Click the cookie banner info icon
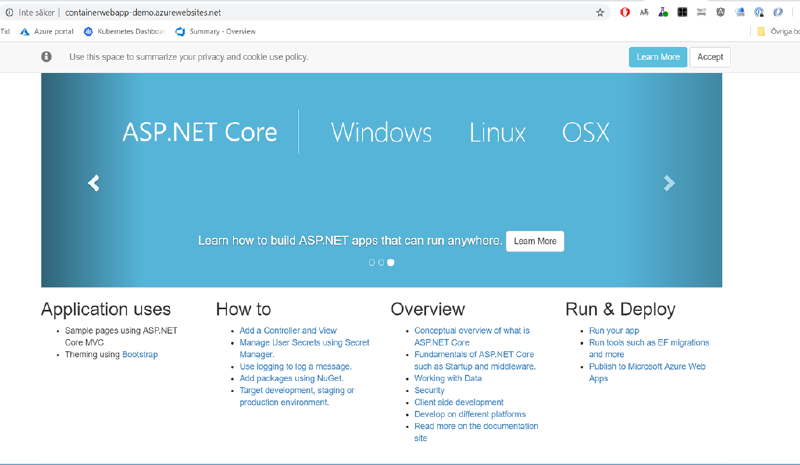This screenshot has height=465, width=800. [46, 57]
